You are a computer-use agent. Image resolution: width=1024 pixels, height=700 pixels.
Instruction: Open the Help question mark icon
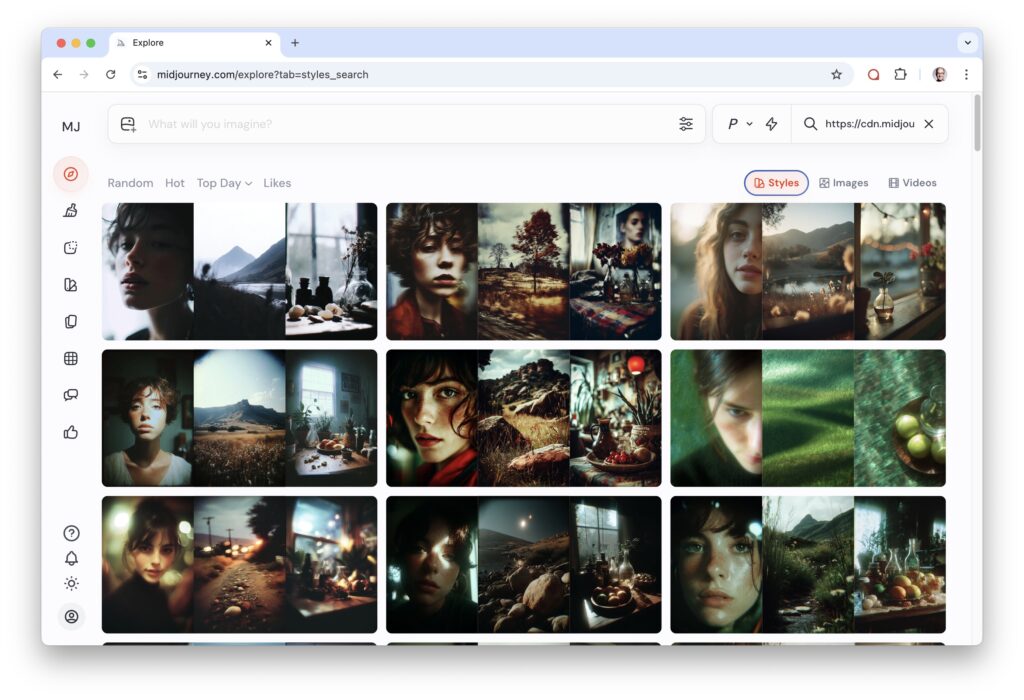click(x=71, y=533)
